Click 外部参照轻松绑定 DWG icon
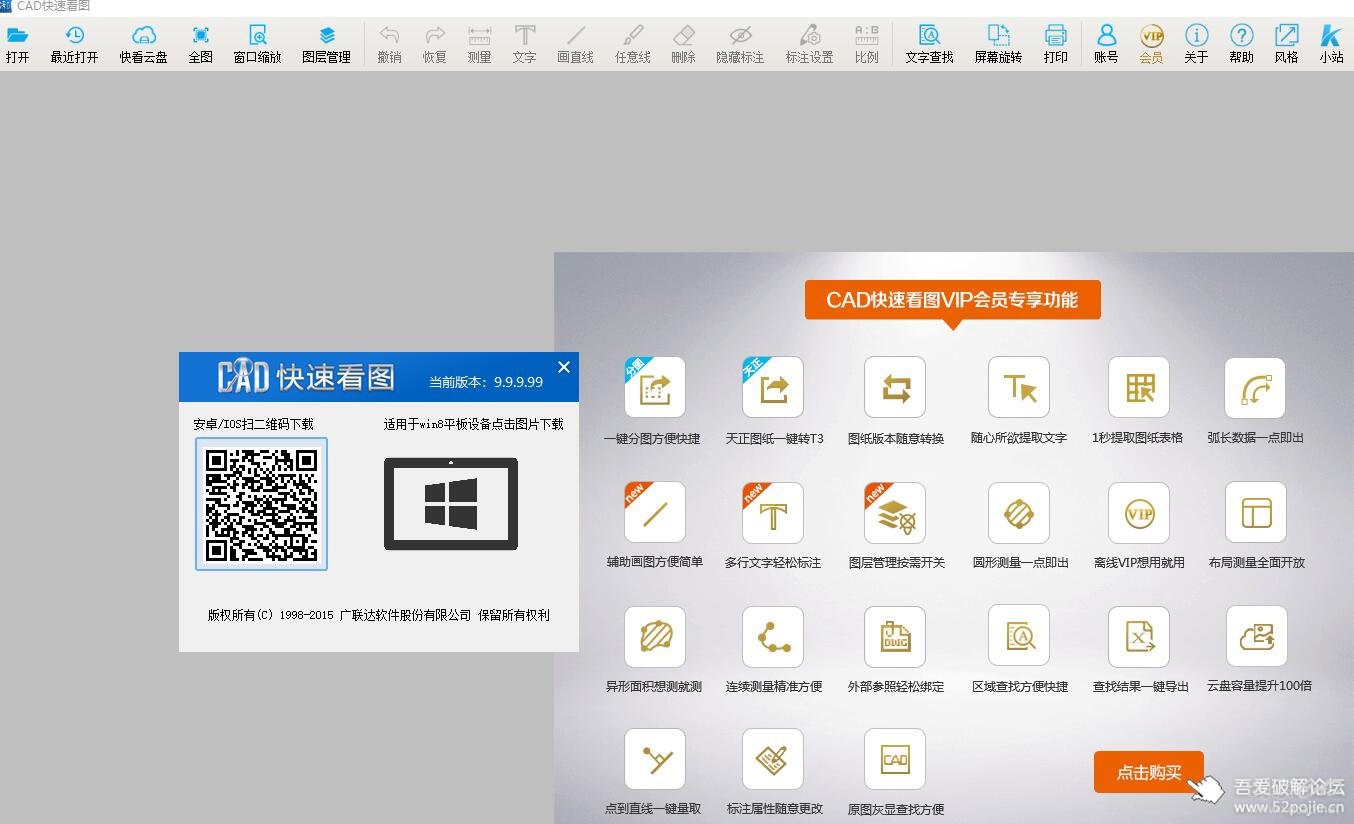The width and height of the screenshot is (1354, 824). click(x=895, y=636)
